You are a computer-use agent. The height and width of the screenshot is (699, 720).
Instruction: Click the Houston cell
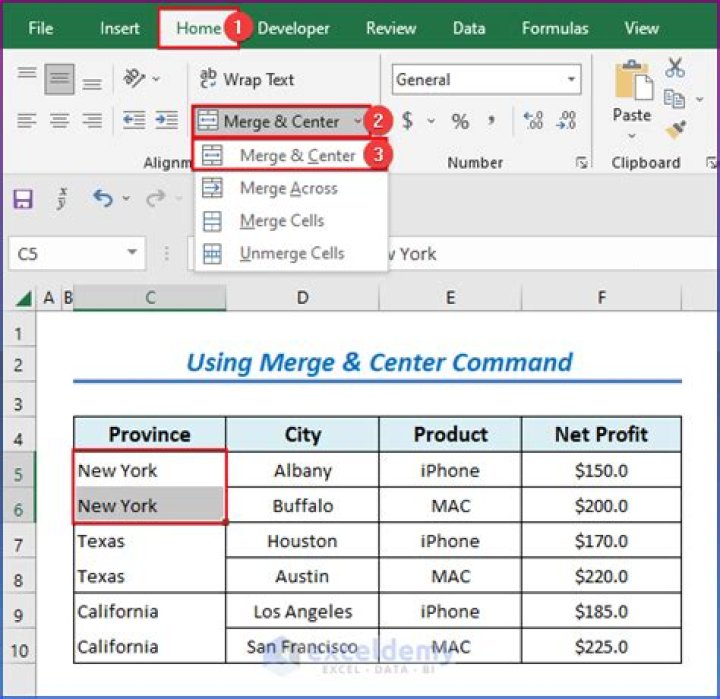[x=303, y=541]
